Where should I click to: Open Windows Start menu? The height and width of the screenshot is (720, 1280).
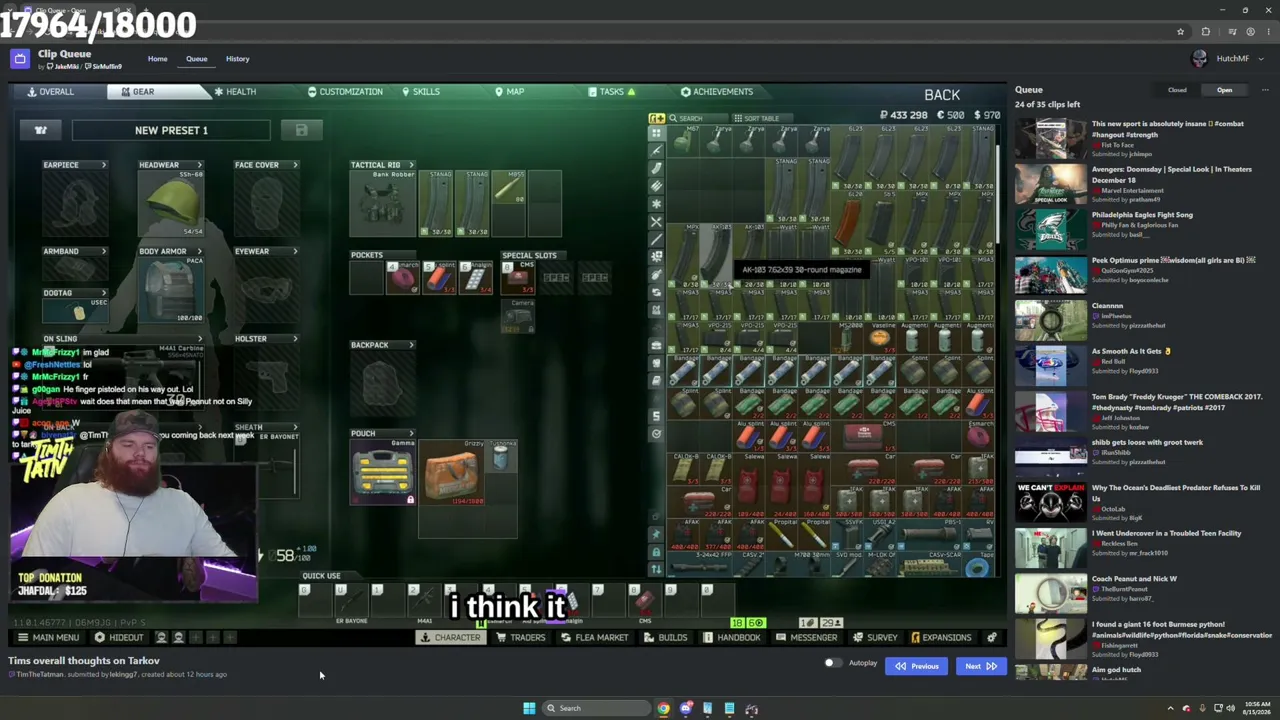click(529, 708)
